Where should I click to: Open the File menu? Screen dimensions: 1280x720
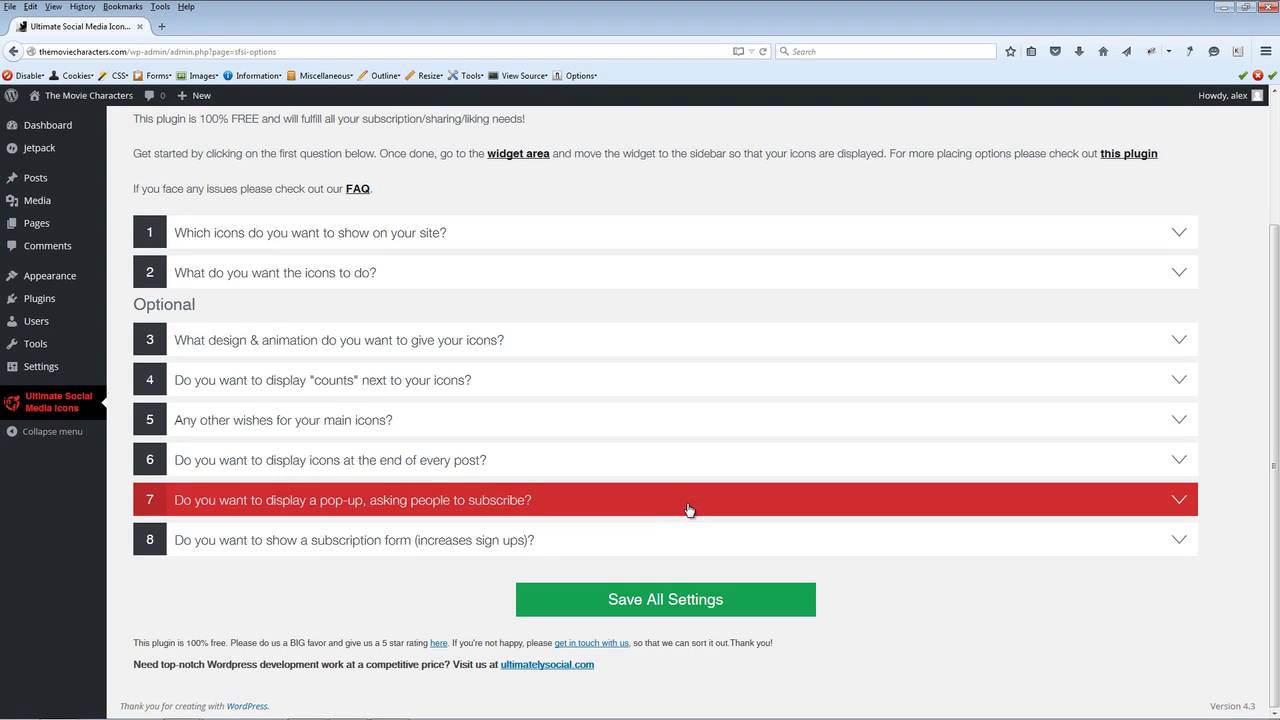tap(10, 6)
